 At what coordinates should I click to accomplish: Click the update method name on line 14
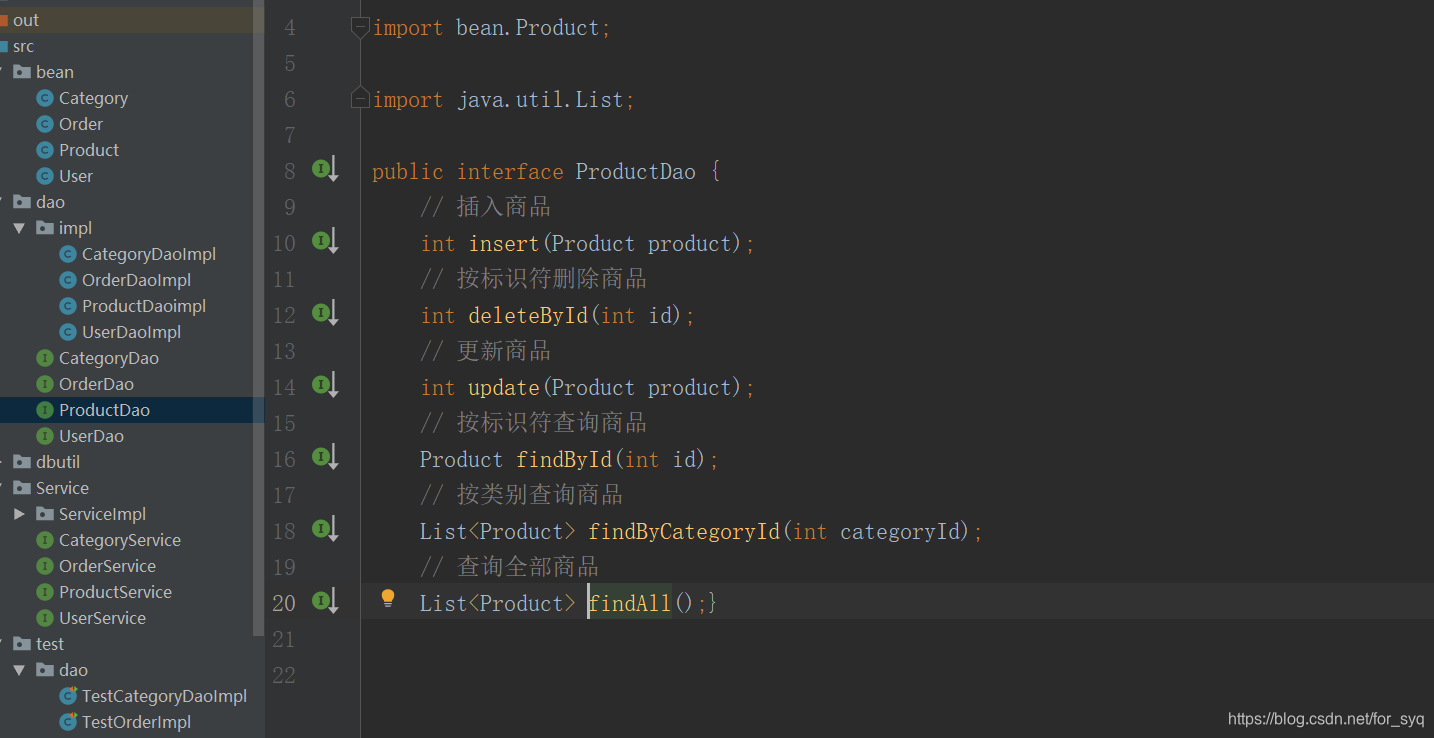pos(504,387)
